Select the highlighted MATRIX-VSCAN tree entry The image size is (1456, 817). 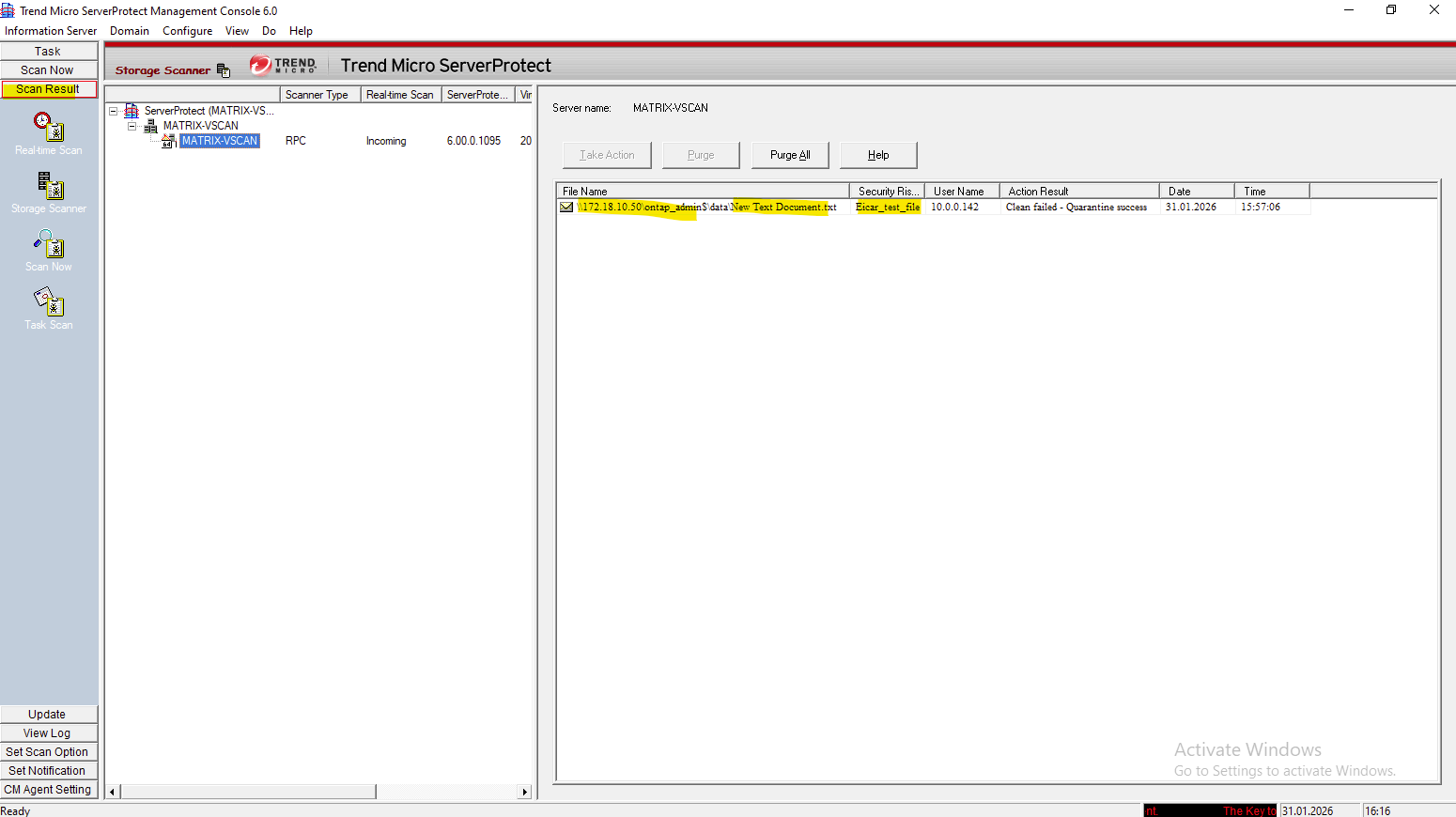(220, 141)
